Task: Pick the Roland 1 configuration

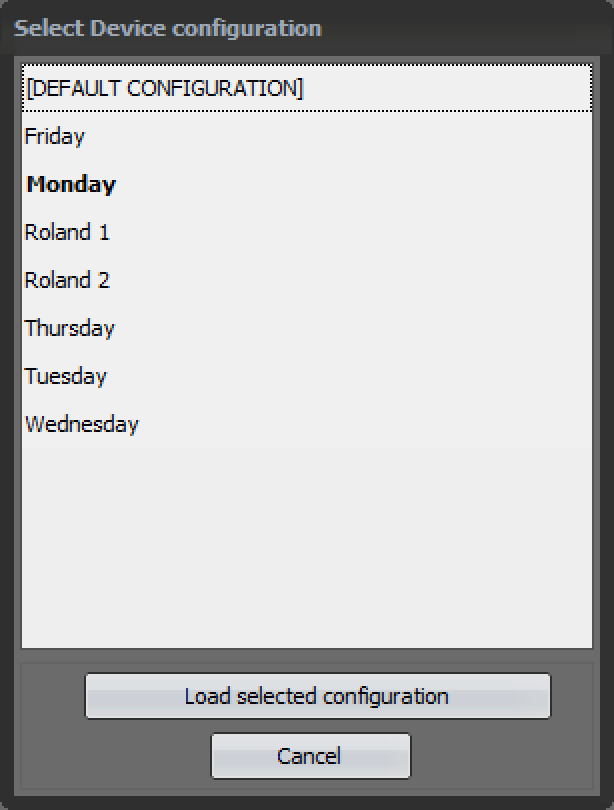Action: pos(307,232)
